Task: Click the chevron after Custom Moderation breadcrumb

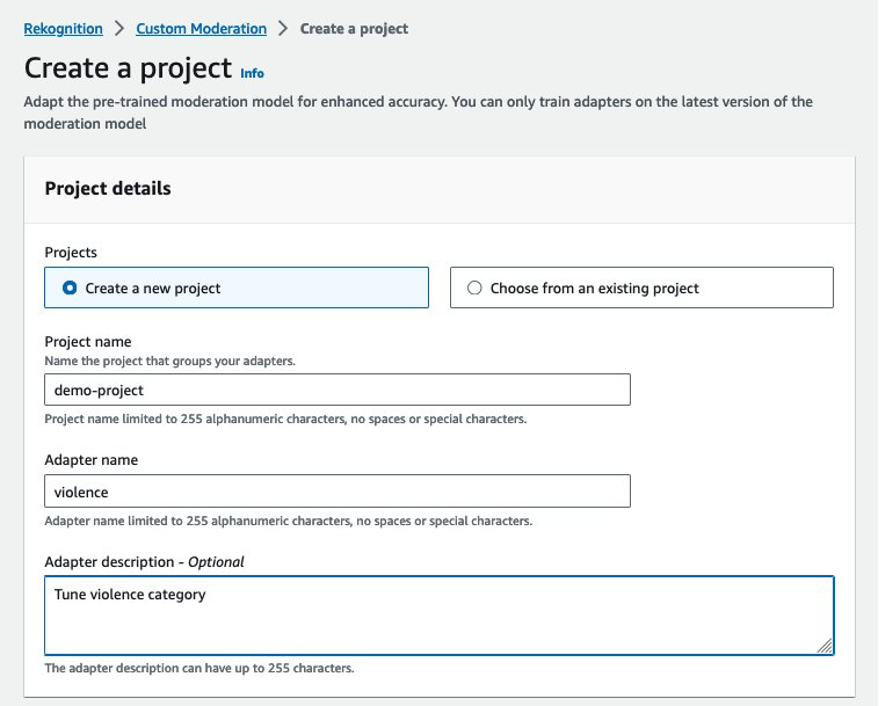Action: [283, 29]
